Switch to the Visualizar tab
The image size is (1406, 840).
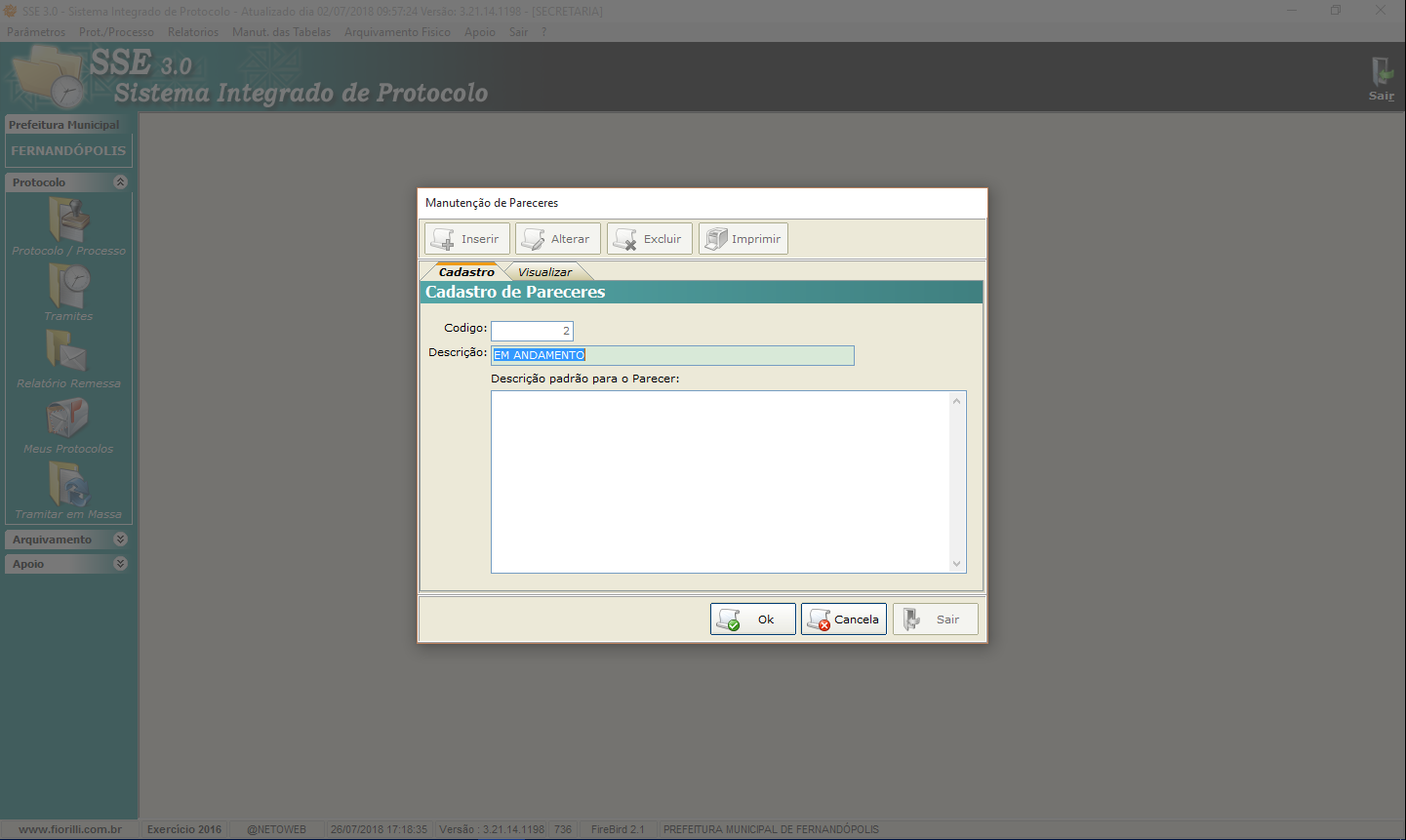click(544, 272)
